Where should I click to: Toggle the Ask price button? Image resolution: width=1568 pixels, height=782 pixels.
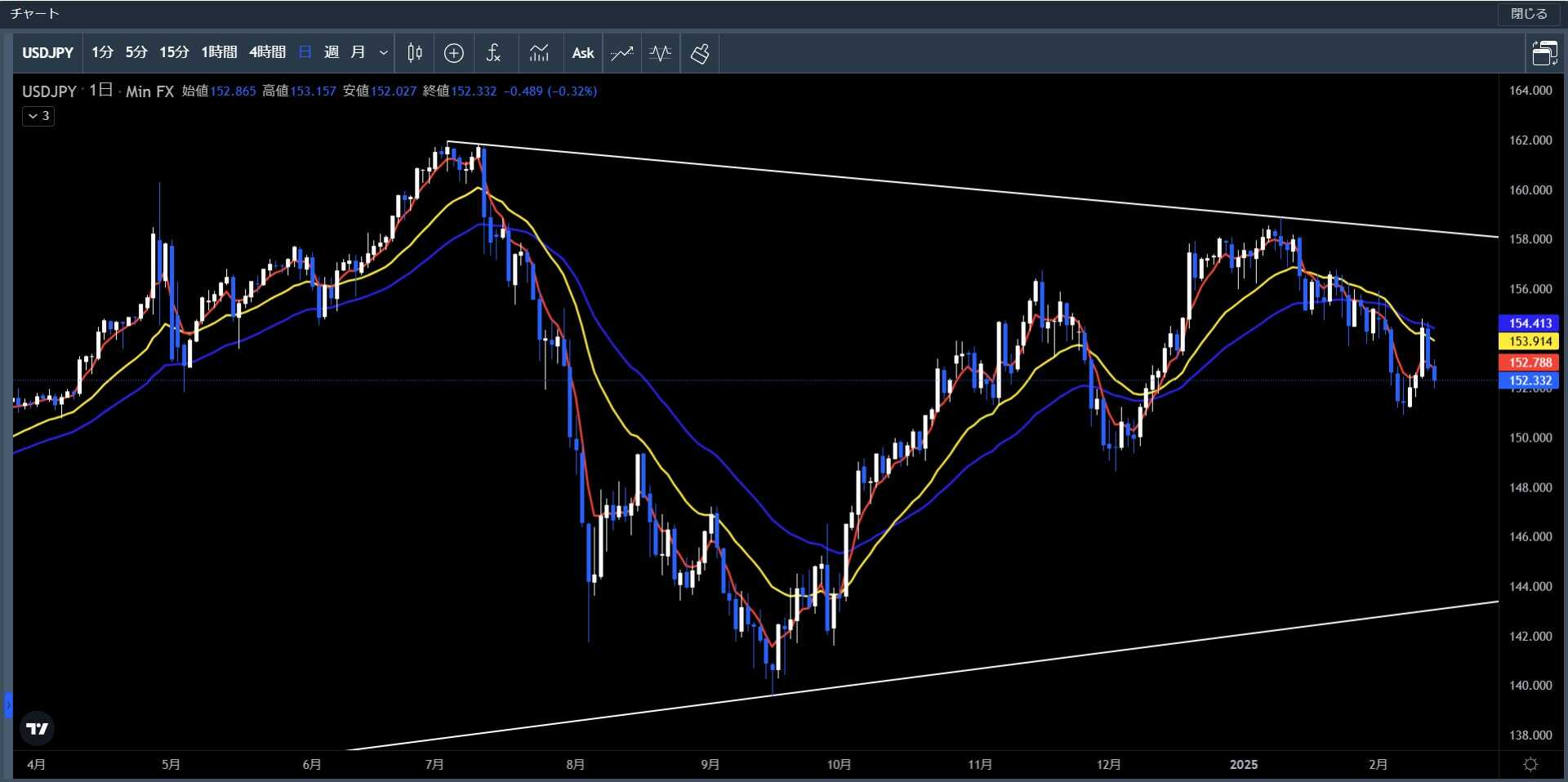(x=583, y=53)
